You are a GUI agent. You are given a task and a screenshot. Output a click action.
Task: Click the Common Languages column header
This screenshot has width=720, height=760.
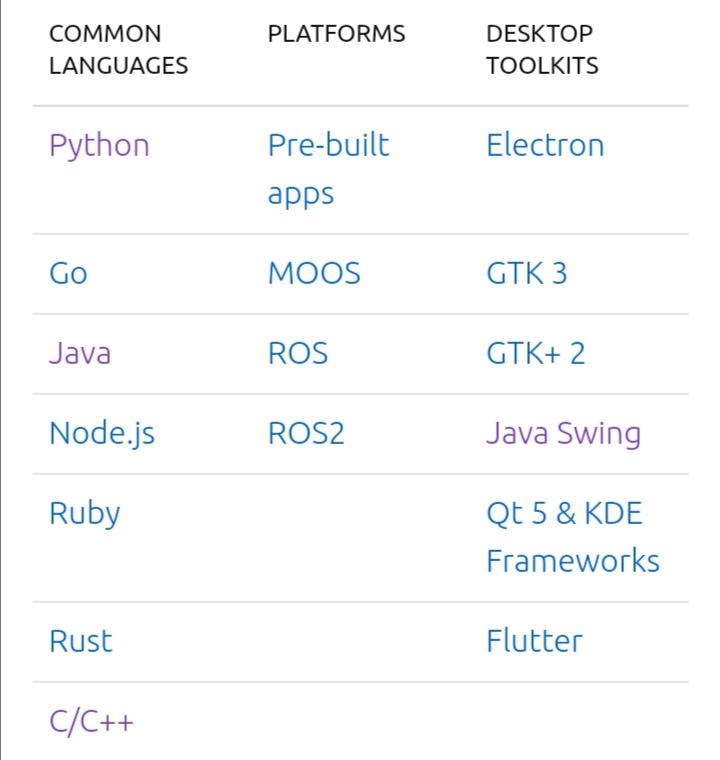pos(118,50)
